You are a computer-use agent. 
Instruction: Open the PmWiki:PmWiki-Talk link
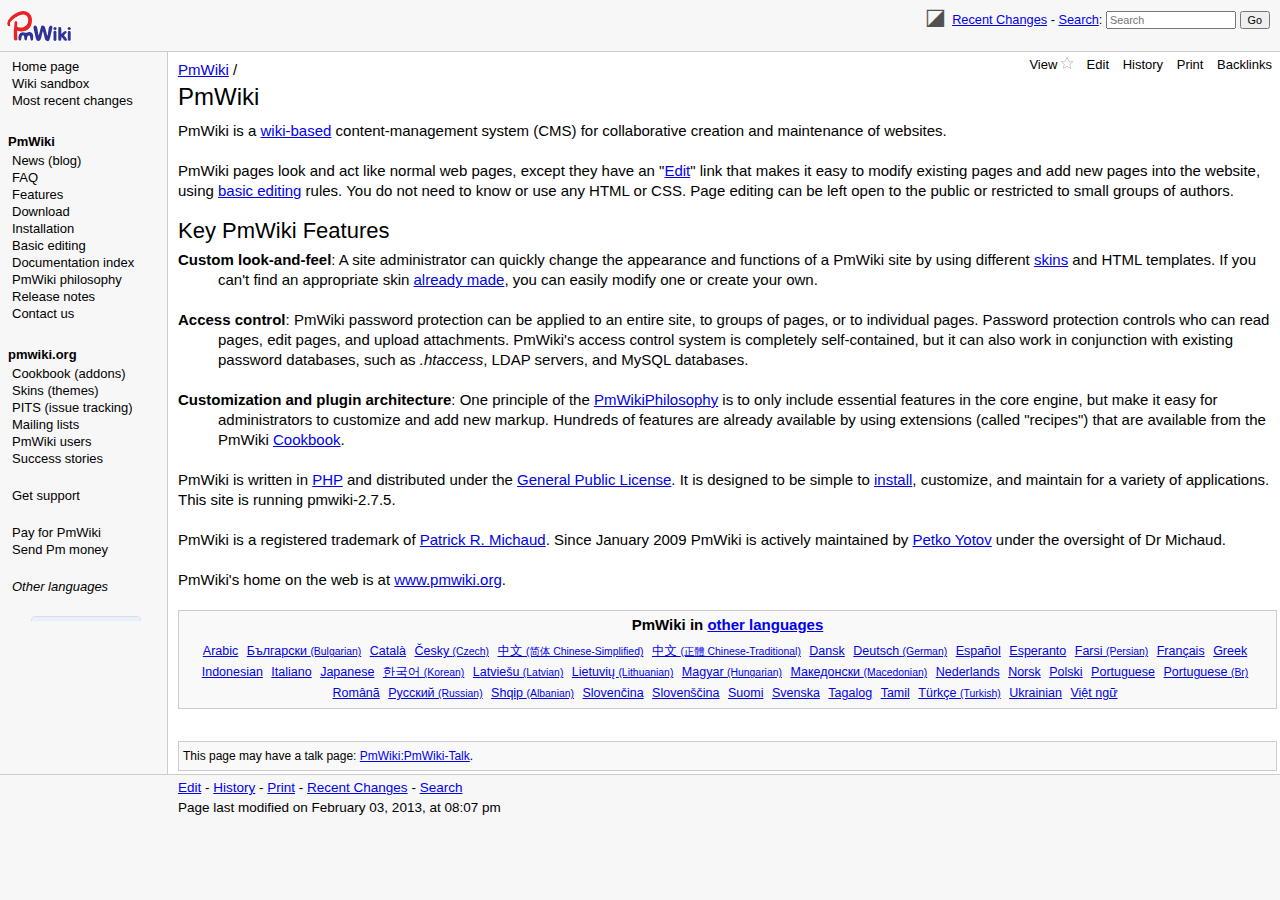(415, 756)
